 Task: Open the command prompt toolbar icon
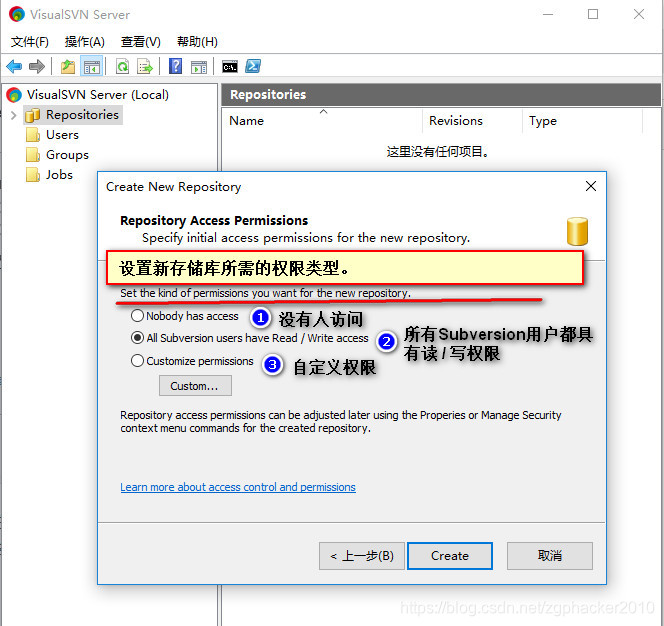click(x=230, y=66)
